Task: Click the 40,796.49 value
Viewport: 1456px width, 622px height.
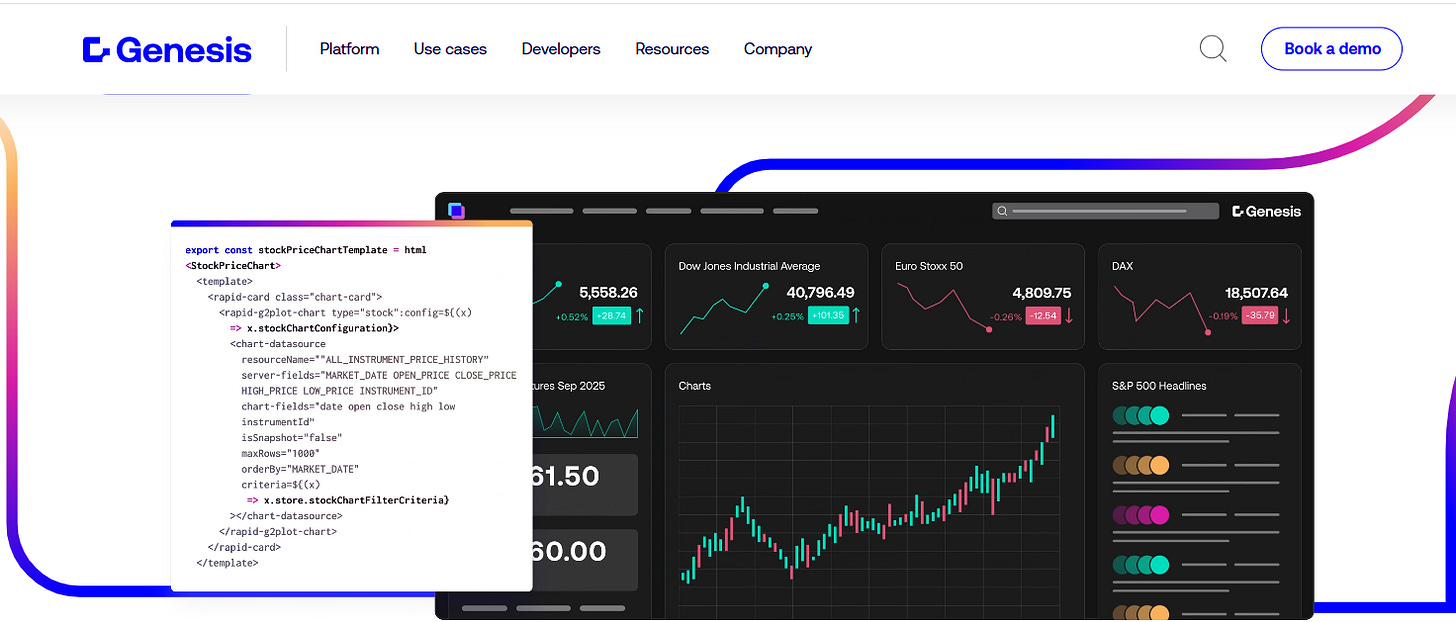Action: coord(820,293)
